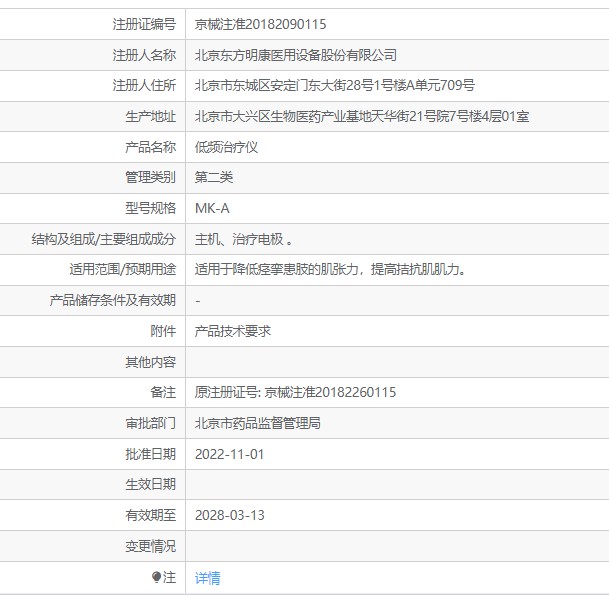
Task: Click product name 低频治疗仪
Action: tap(226, 147)
